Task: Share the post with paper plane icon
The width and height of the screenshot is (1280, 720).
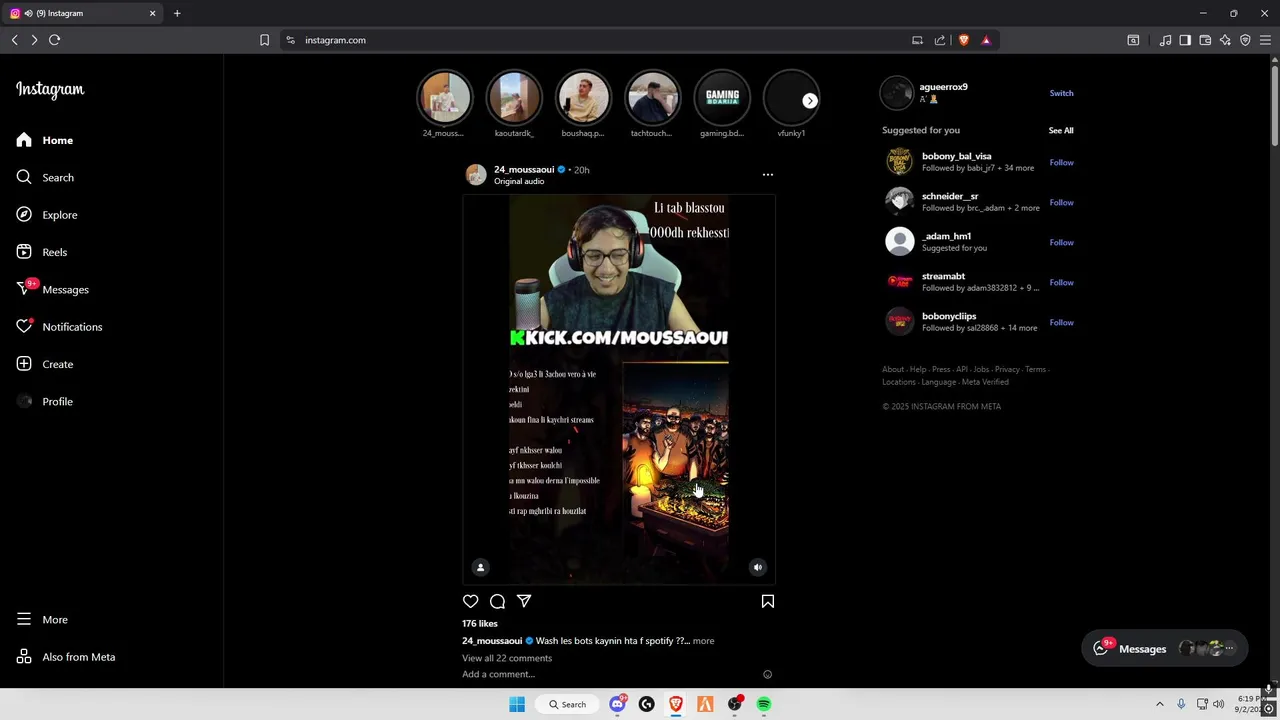Action: (524, 601)
